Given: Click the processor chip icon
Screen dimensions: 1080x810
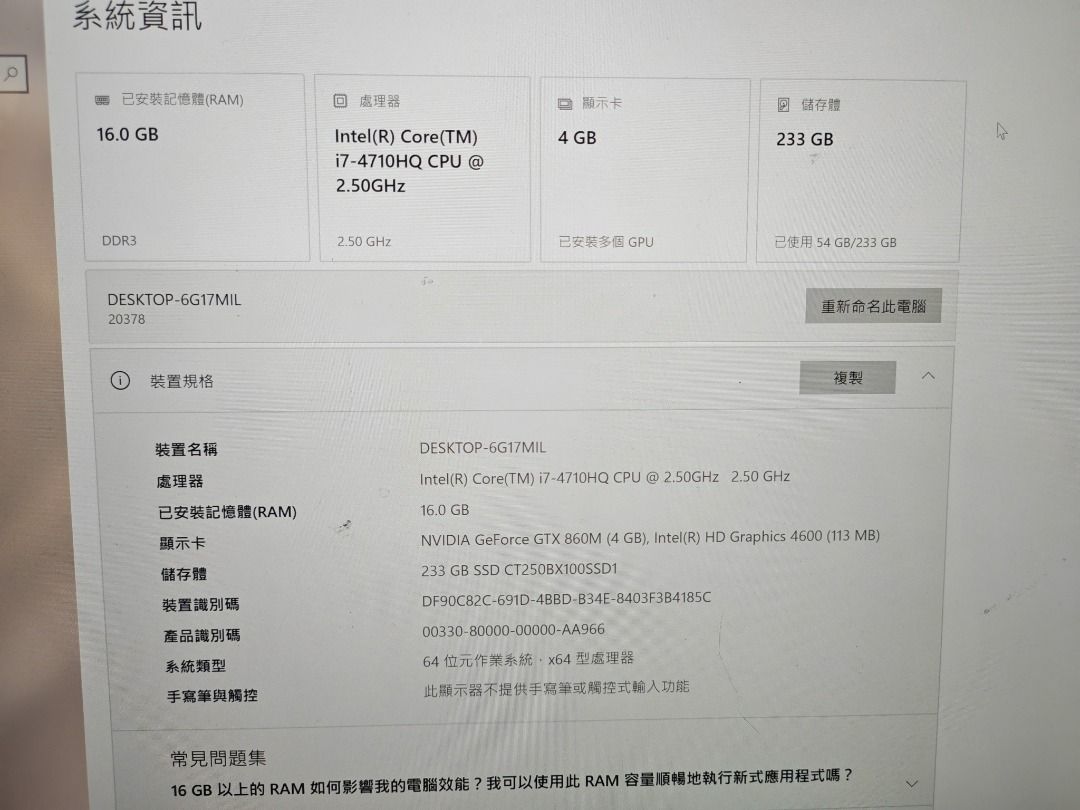Looking at the screenshot, I should 340,101.
